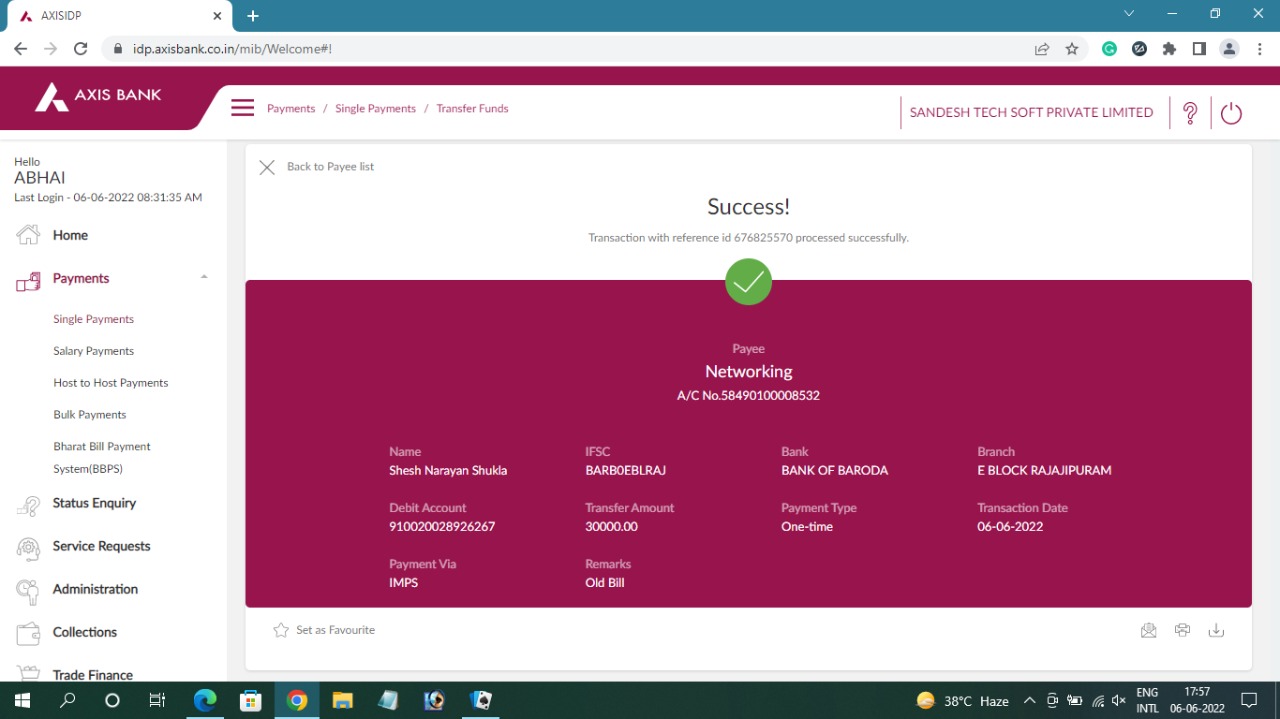This screenshot has width=1280, height=719.
Task: Open the Grammarly extension icon
Action: (1109, 48)
